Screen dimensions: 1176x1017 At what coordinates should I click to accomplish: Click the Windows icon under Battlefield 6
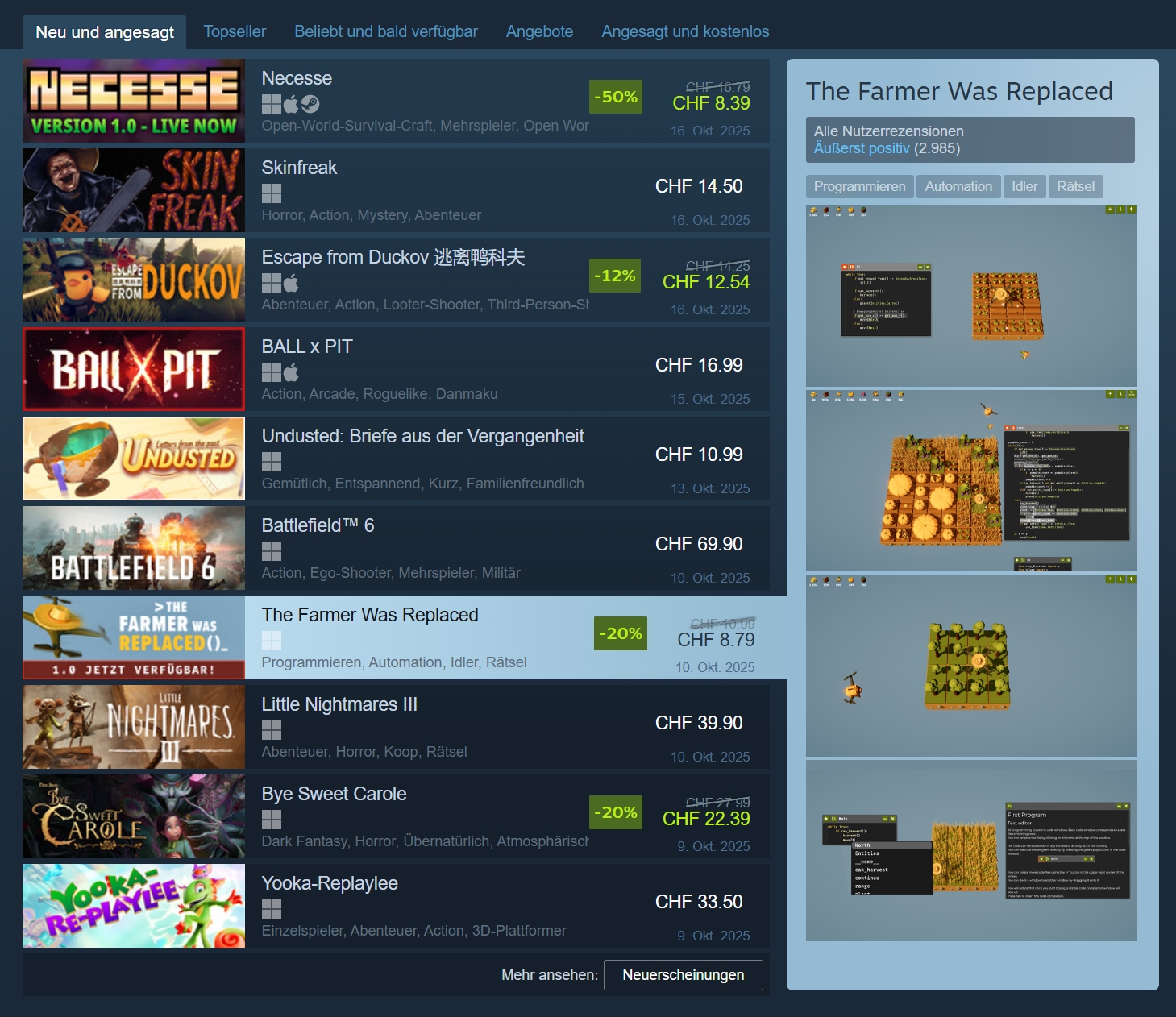pos(272,551)
